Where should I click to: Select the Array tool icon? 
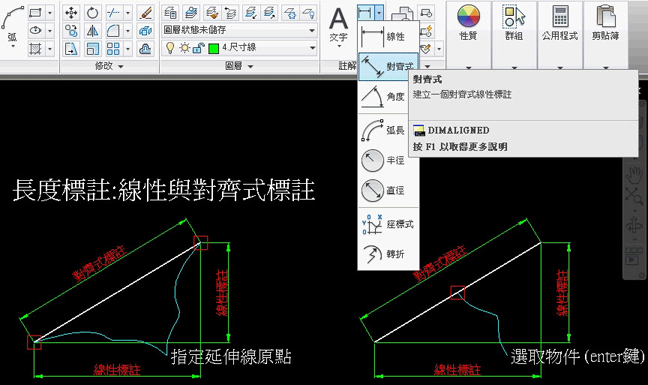click(x=113, y=49)
